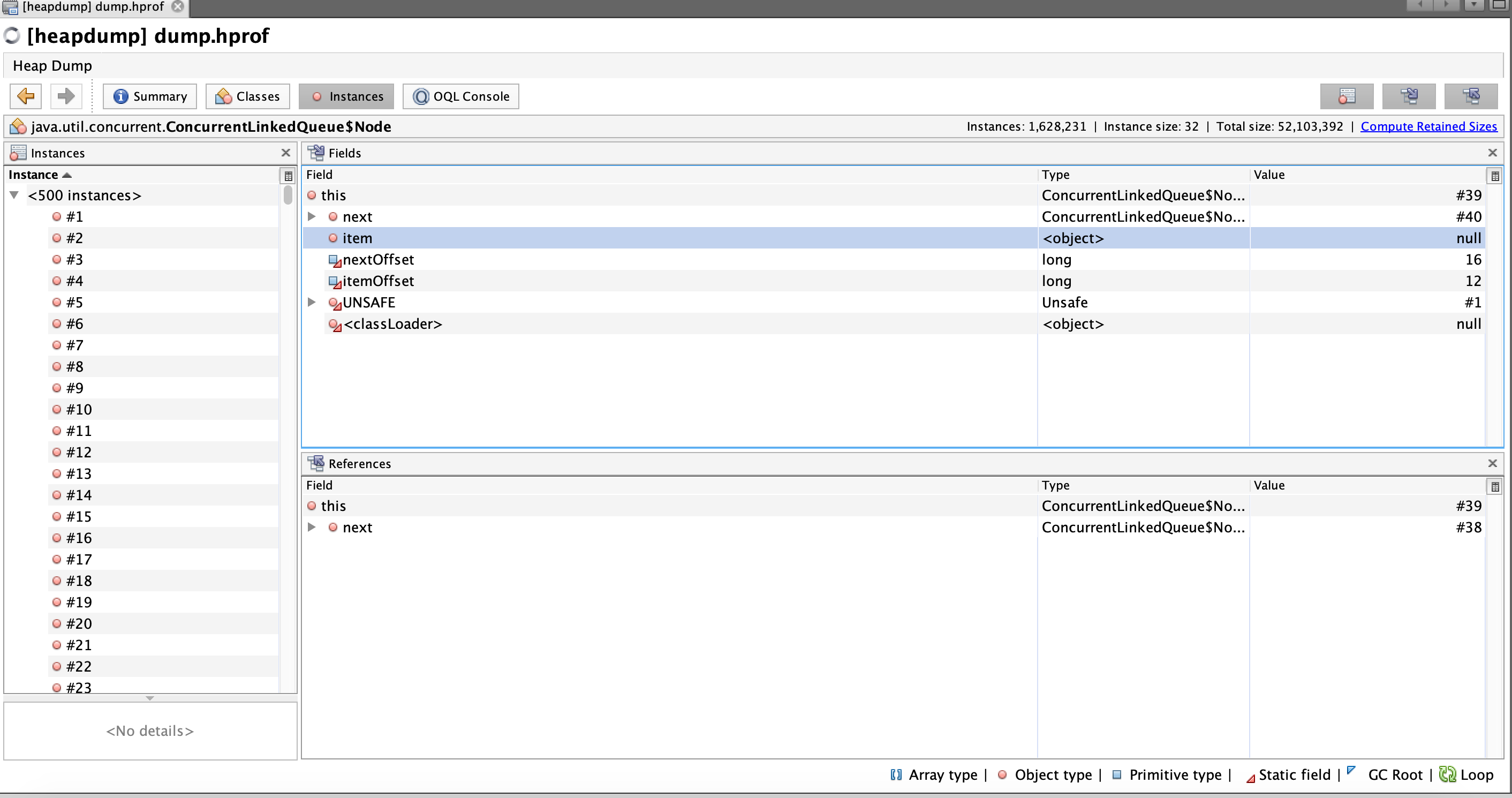Expand the 'next' field in Fields
1512x798 pixels.
312,217
